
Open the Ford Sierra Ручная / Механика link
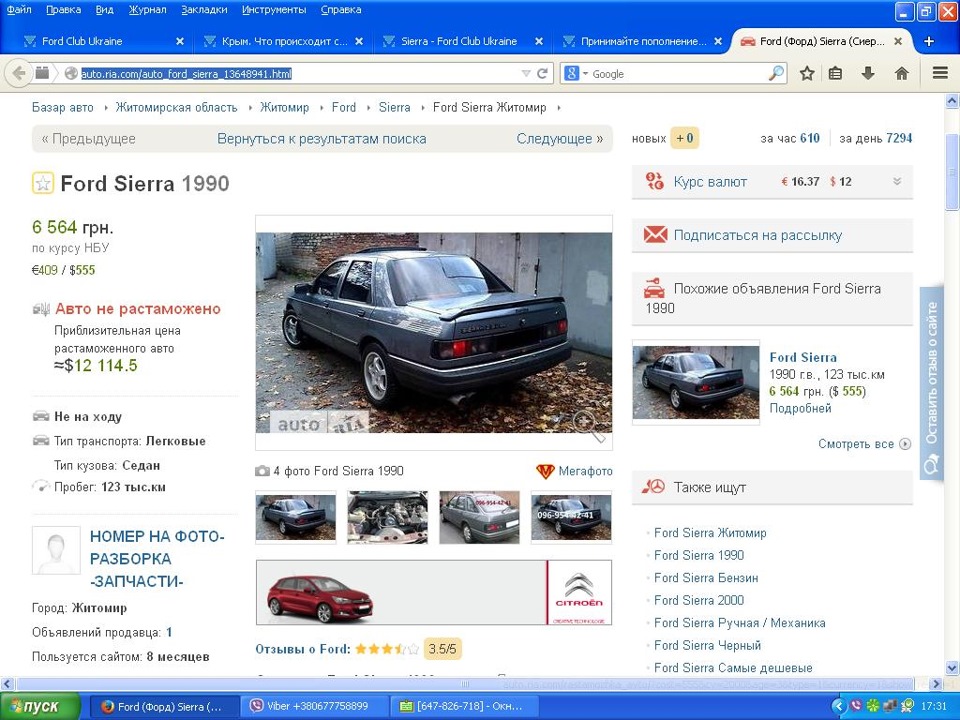click(740, 623)
